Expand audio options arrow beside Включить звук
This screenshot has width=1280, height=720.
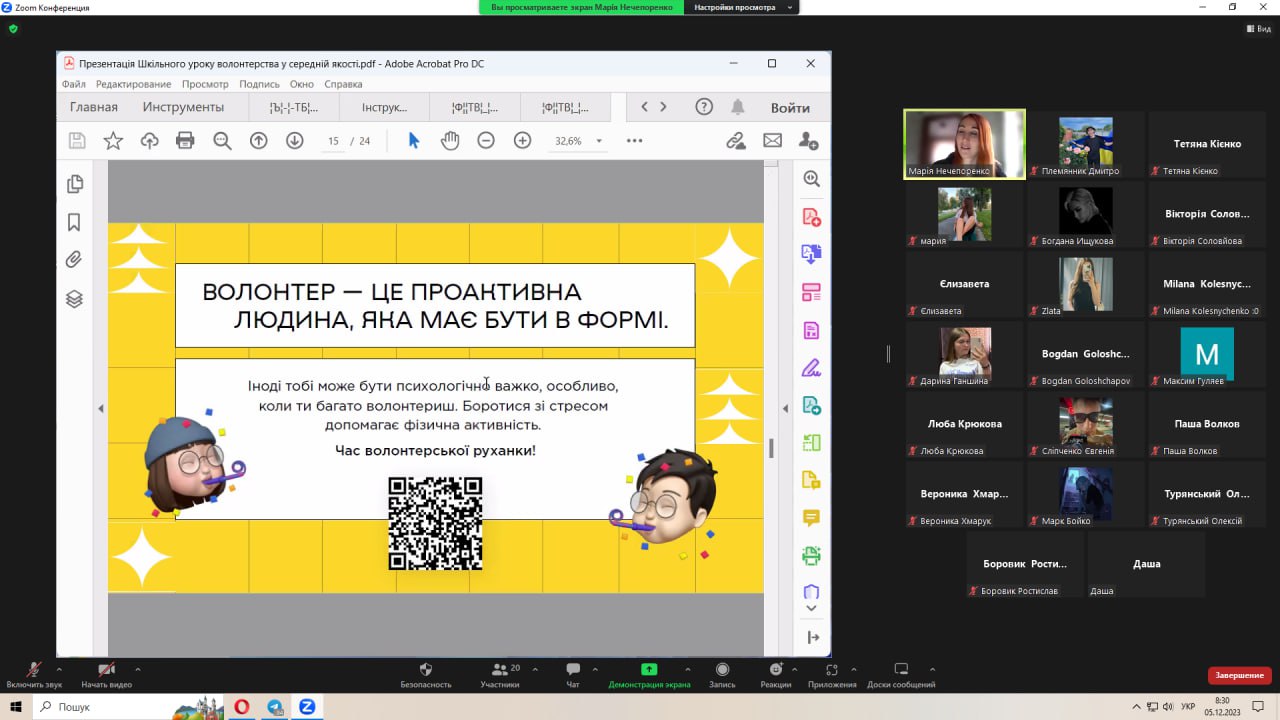click(59, 669)
